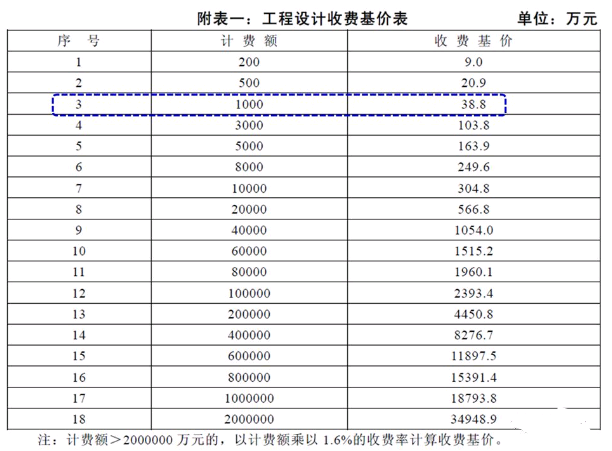Select the cell with value 4450.8
Screen dimensions: 612x451
[474, 314]
